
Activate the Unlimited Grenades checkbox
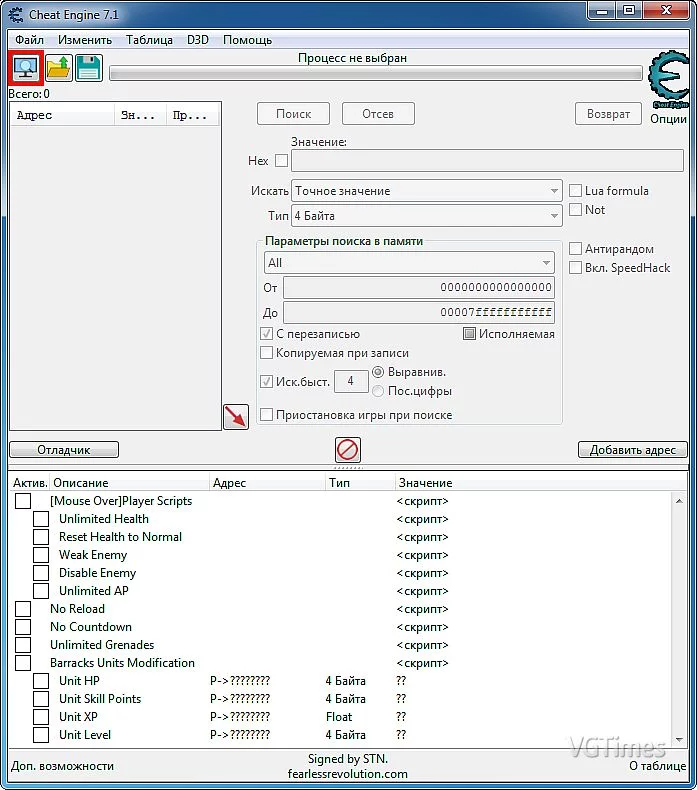(23, 645)
